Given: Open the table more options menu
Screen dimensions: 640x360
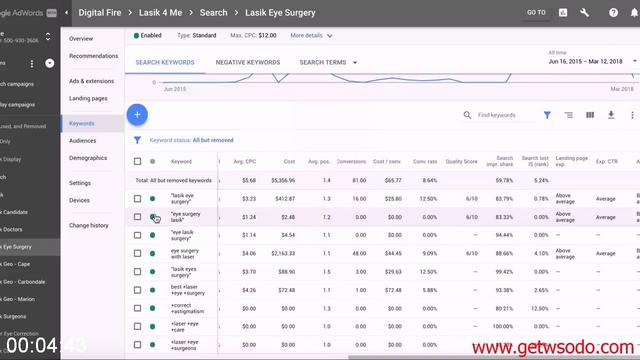Looking at the screenshot, I should (632, 115).
